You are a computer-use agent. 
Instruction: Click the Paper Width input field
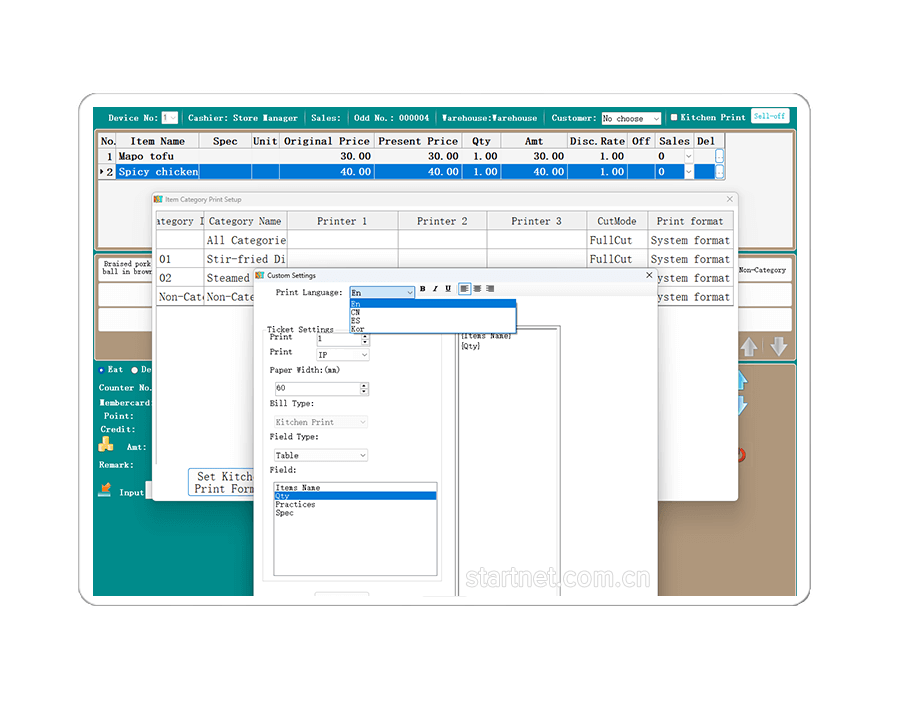click(315, 388)
